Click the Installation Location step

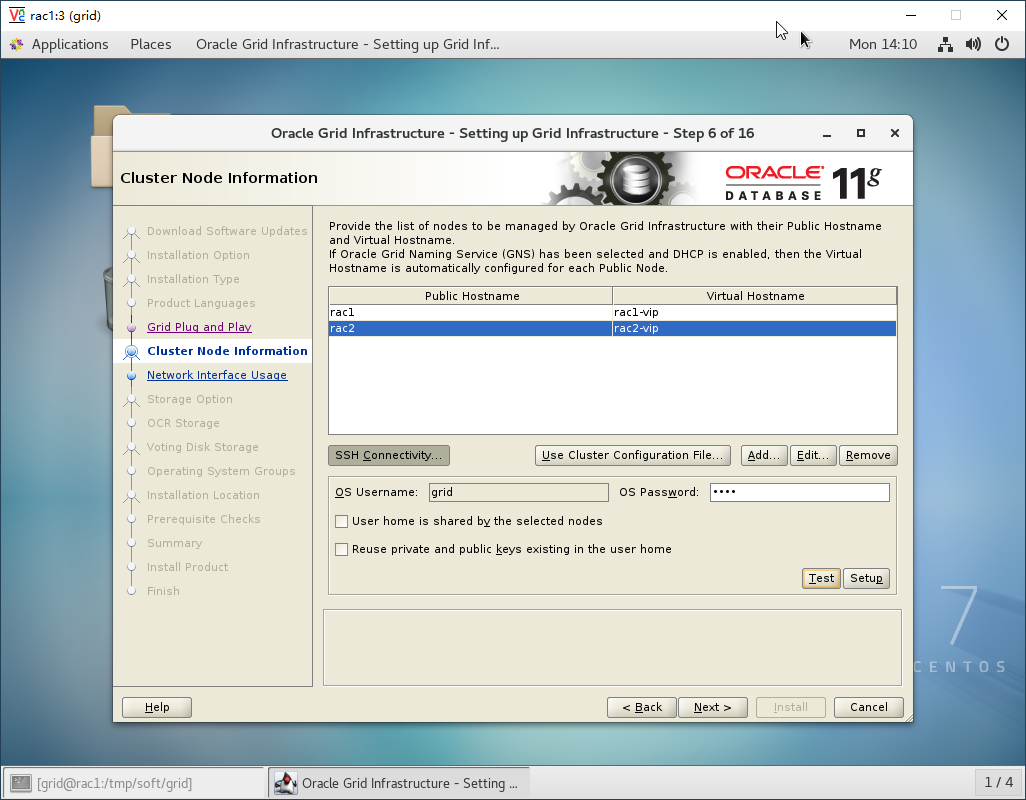click(x=203, y=495)
